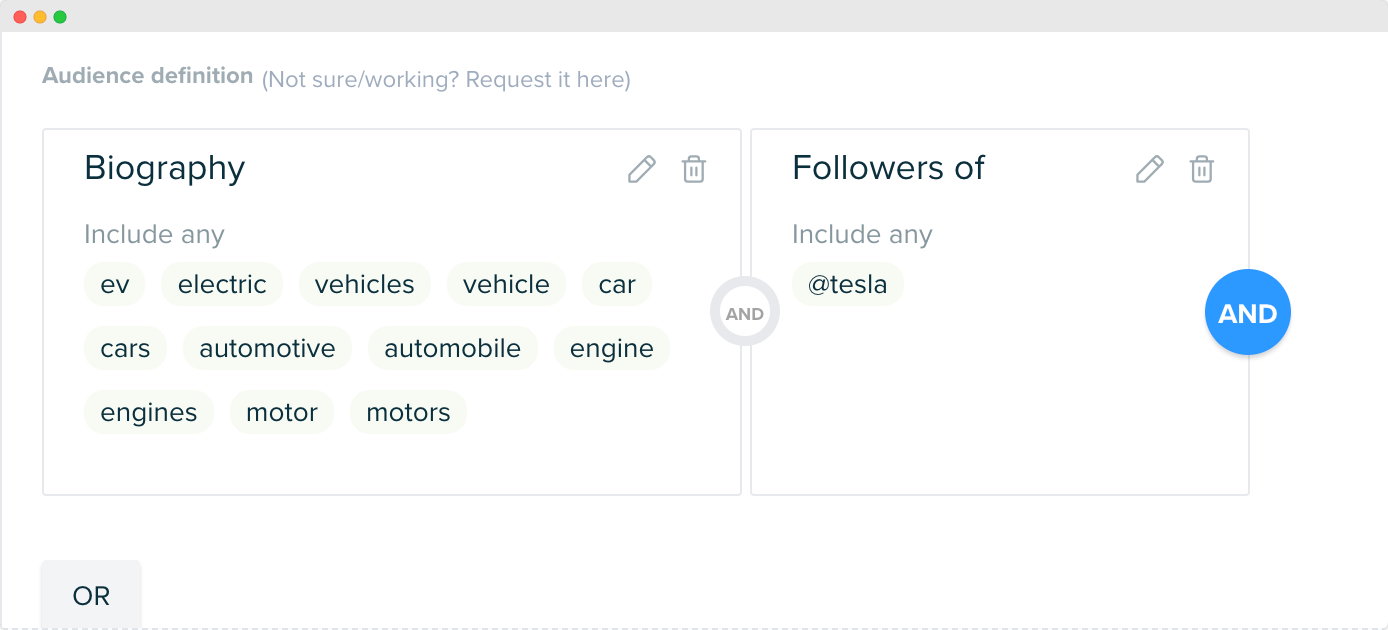The height and width of the screenshot is (630, 1388).
Task: Select the 'automobile' keyword tag
Action: 452,348
